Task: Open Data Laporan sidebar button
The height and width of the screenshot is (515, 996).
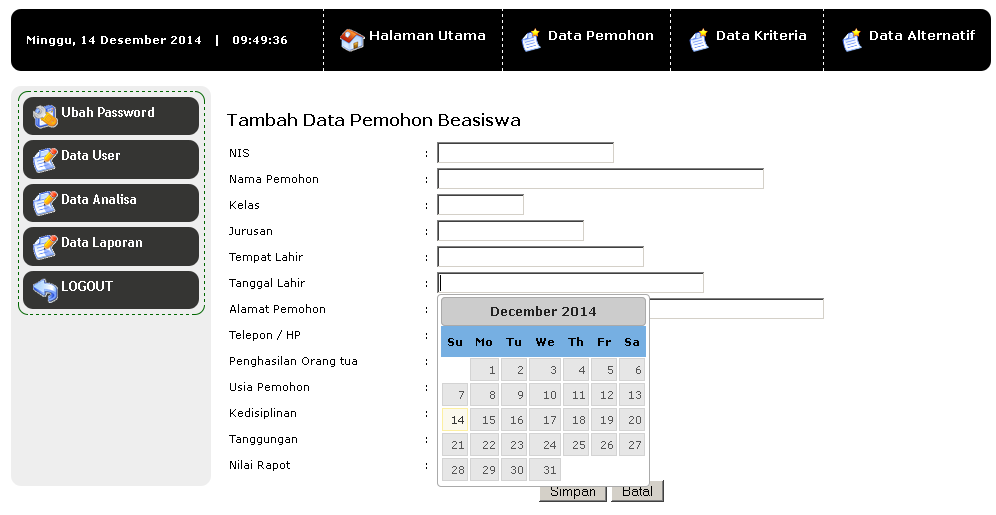Action: (111, 246)
